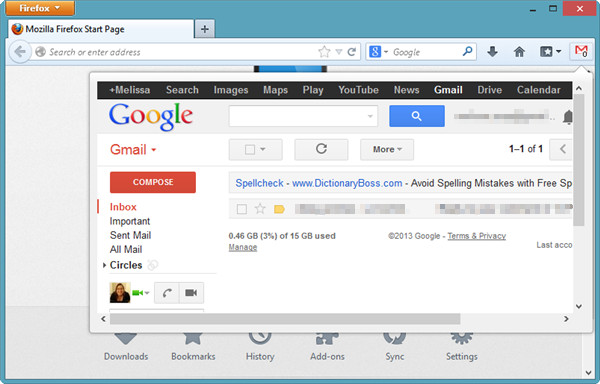
Task: Open Bookmarks from the start page
Action: 193,347
